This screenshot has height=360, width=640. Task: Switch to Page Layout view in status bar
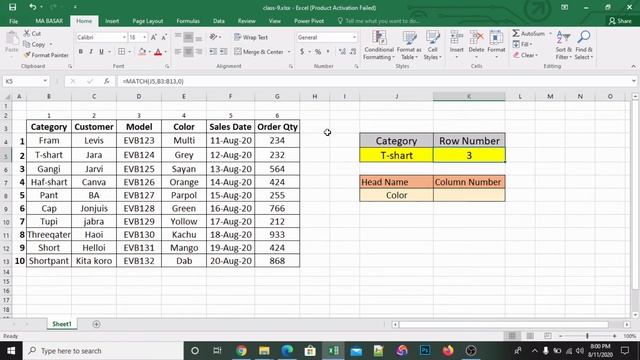point(530,336)
